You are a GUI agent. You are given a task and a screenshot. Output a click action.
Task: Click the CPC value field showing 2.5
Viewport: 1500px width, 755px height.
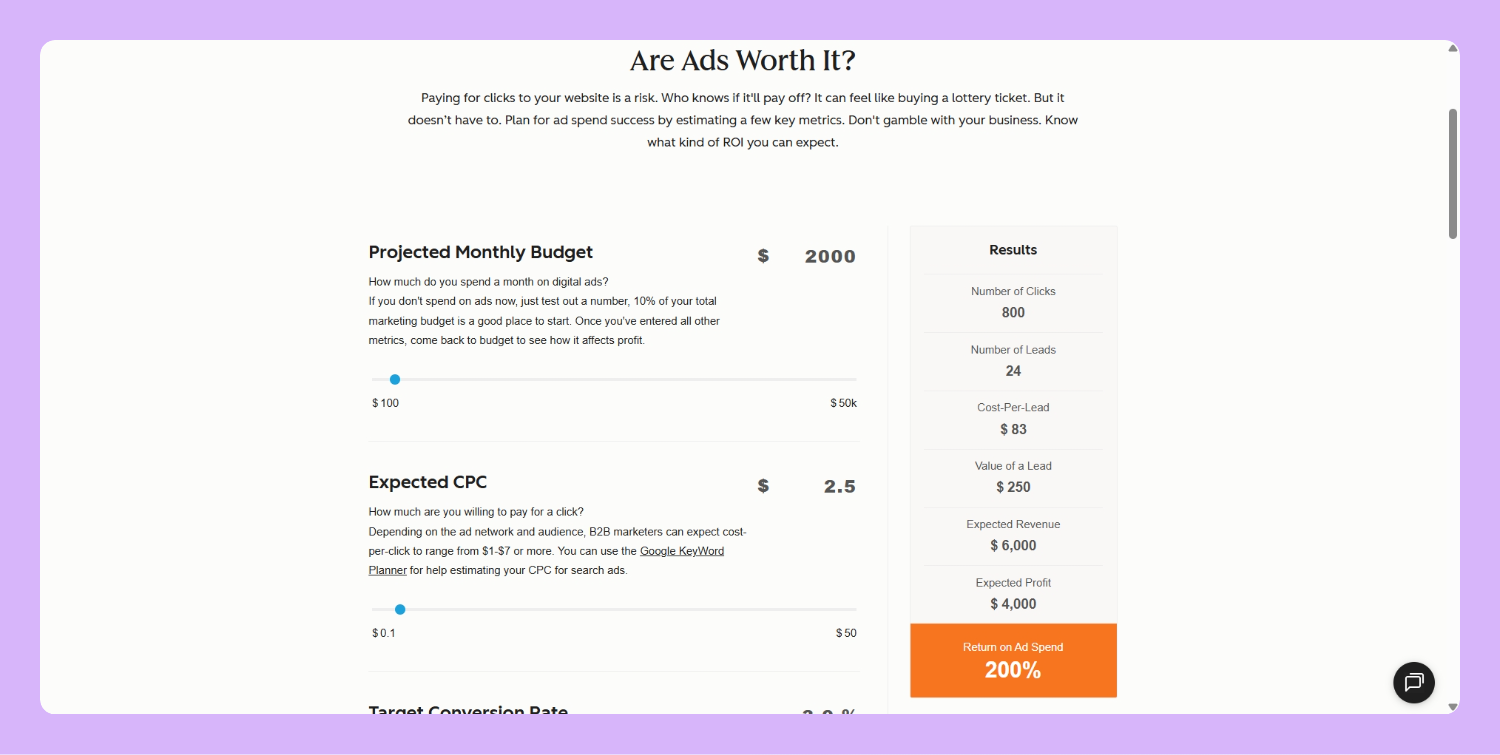tap(839, 487)
